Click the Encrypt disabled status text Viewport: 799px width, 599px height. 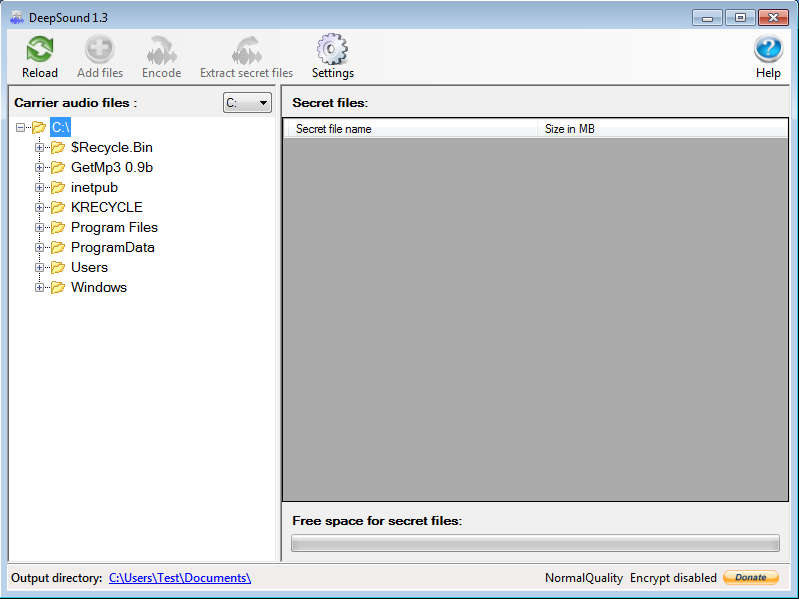click(673, 578)
